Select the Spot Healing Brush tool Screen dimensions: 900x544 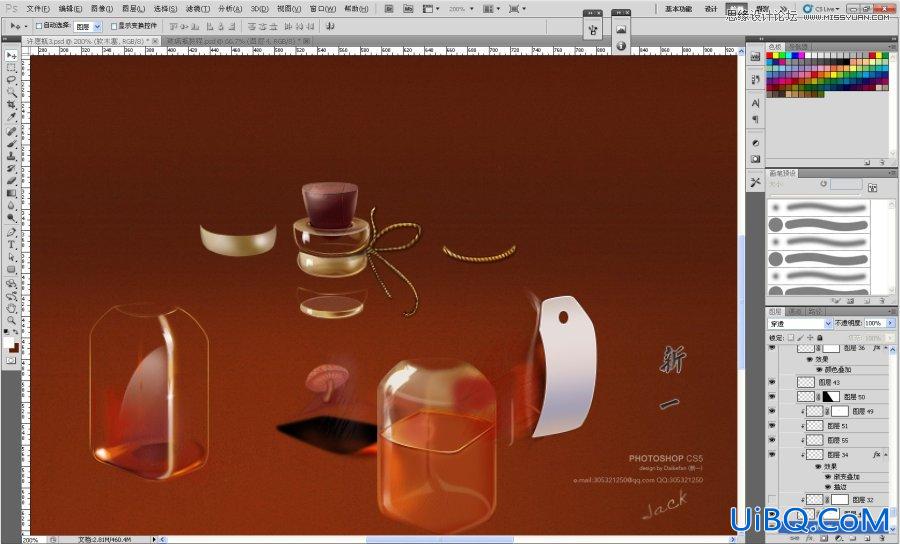pyautogui.click(x=11, y=131)
